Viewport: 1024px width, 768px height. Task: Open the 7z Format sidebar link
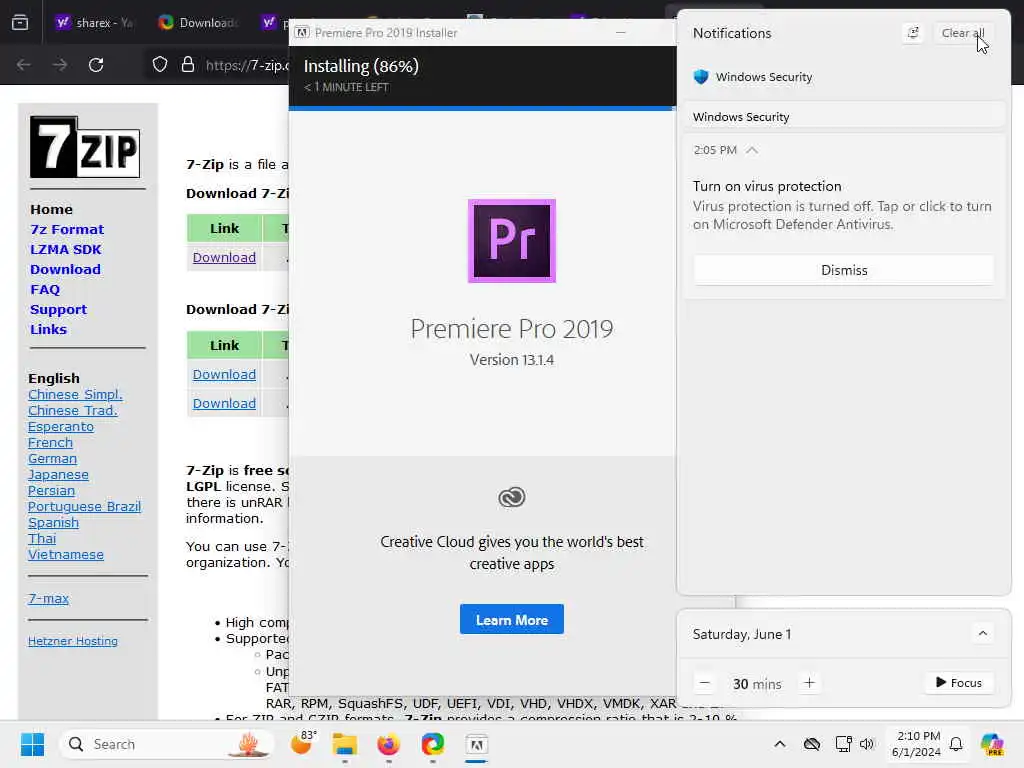point(67,230)
